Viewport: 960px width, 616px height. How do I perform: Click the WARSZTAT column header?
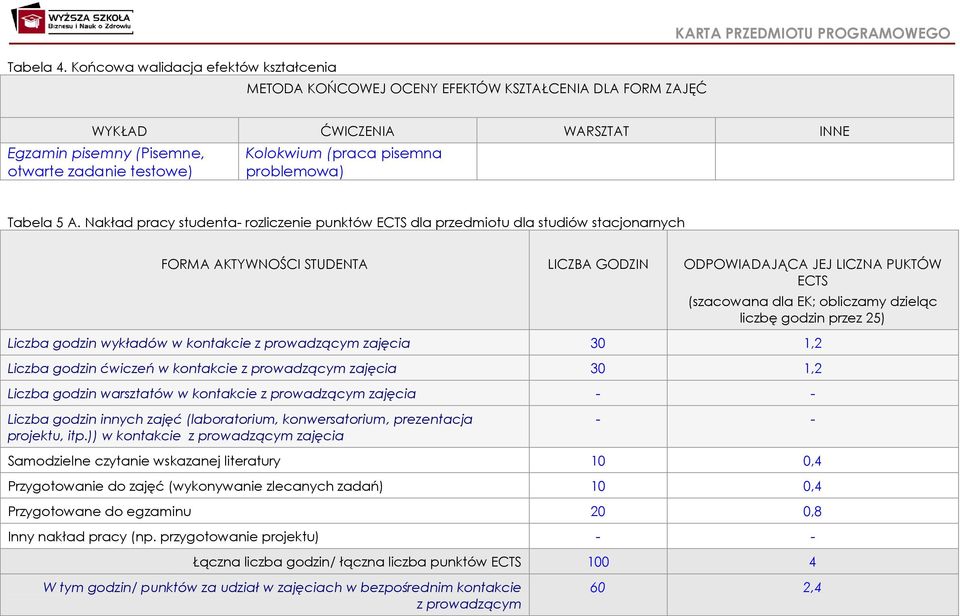click(x=596, y=130)
